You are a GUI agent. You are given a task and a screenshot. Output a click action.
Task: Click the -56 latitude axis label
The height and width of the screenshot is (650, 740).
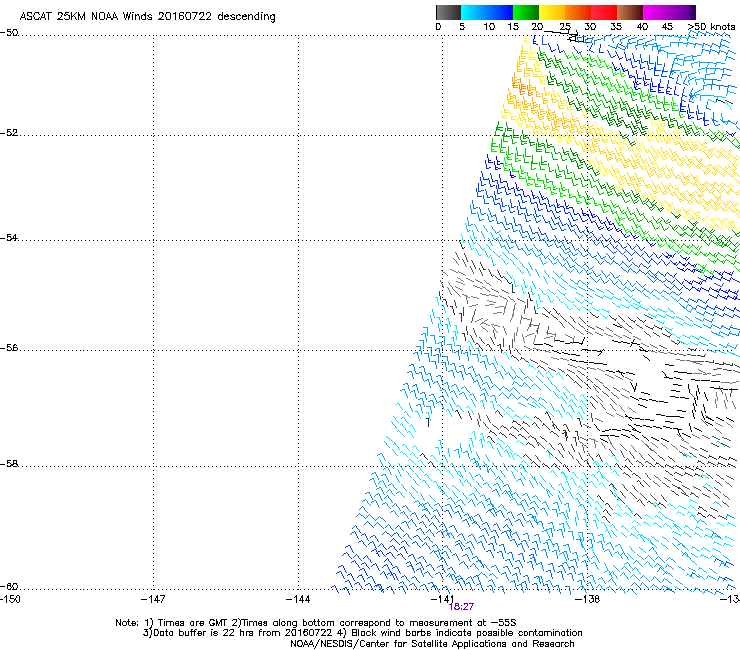click(9, 347)
